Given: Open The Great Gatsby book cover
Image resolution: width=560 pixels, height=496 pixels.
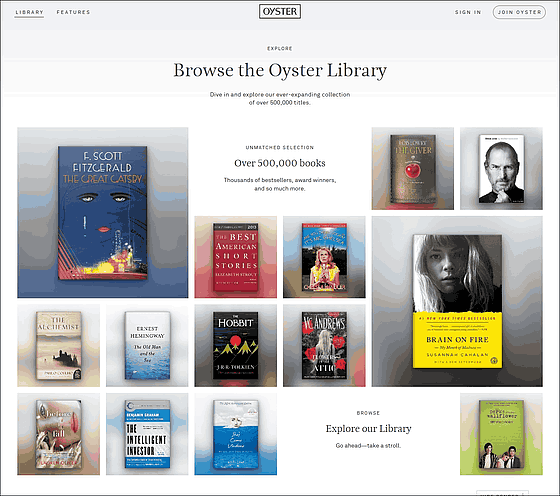Looking at the screenshot, I should 102,212.
